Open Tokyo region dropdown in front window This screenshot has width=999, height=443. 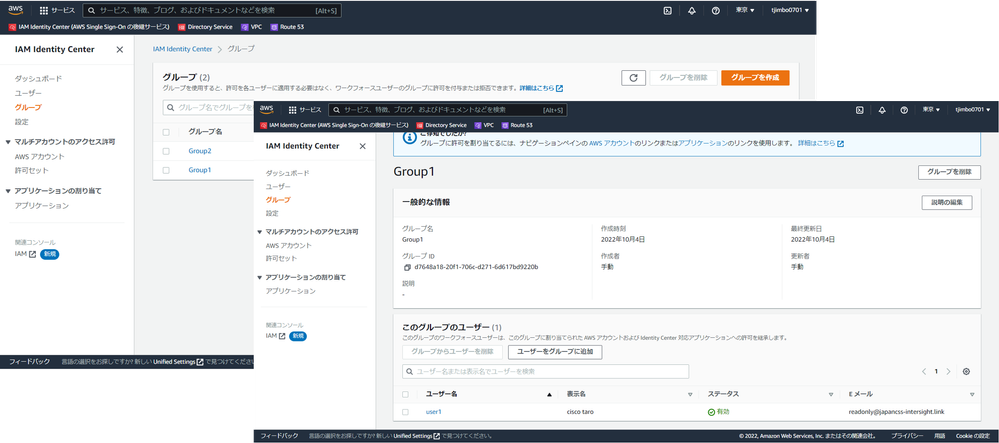point(932,110)
